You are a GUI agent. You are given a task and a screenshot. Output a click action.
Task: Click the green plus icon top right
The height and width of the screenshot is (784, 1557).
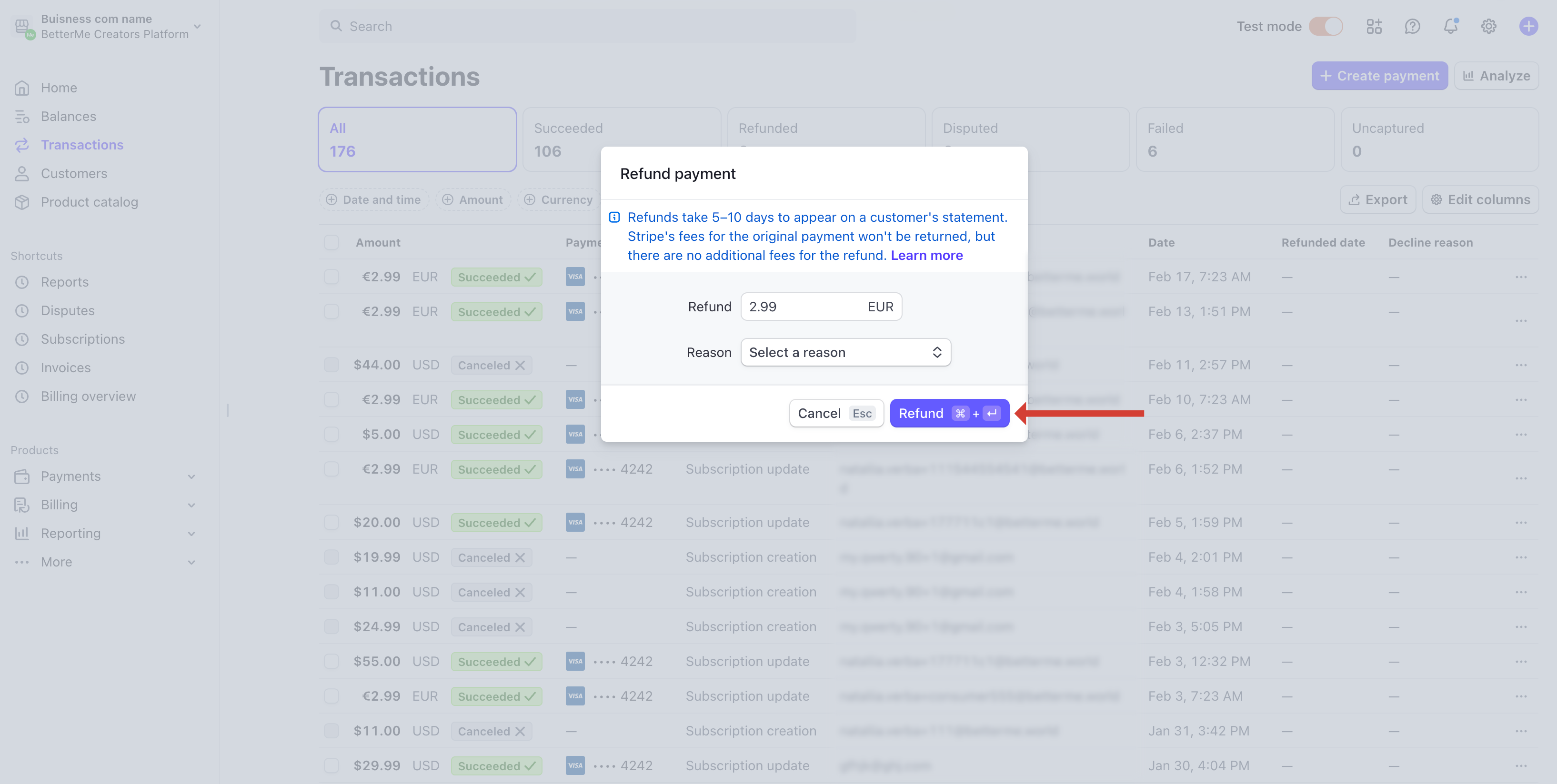click(1529, 26)
